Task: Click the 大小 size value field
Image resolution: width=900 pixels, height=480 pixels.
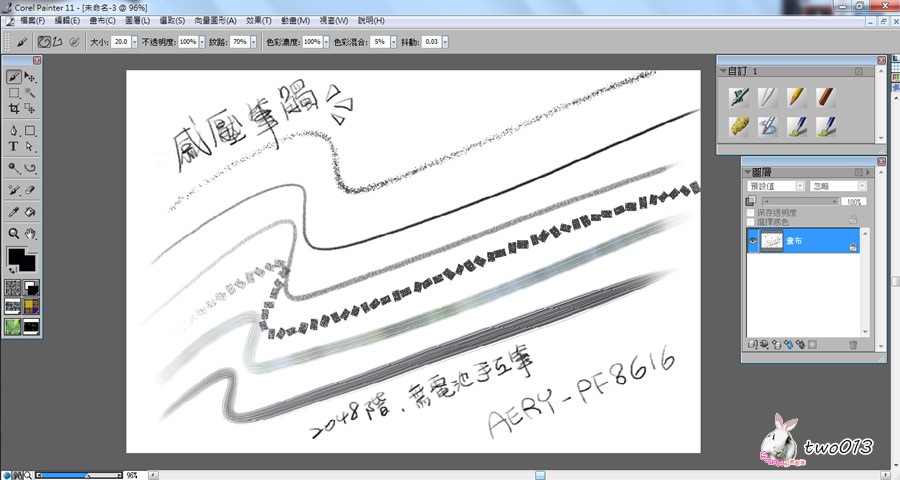Action: [121, 42]
